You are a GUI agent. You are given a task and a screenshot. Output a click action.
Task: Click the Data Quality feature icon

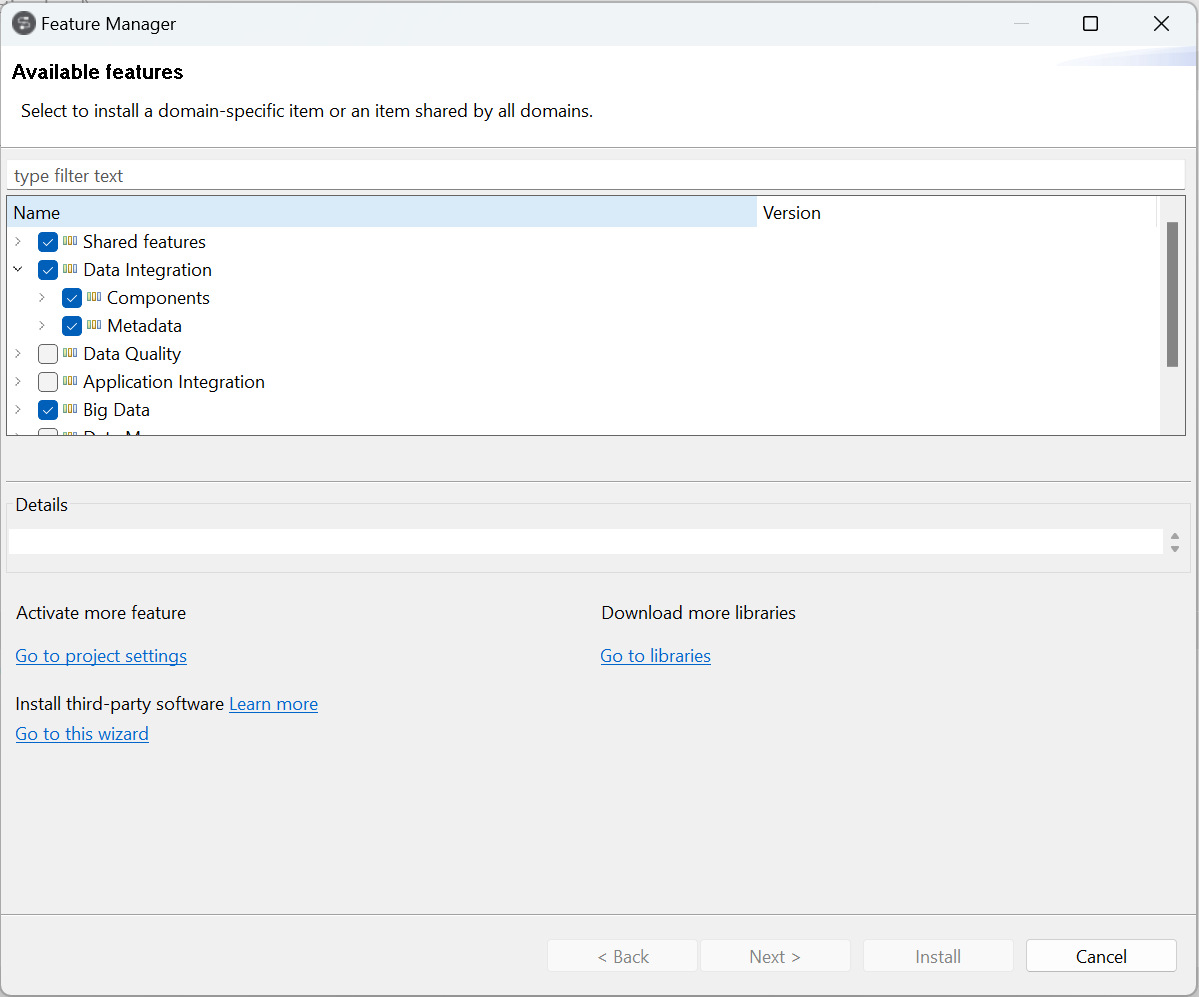coord(69,353)
